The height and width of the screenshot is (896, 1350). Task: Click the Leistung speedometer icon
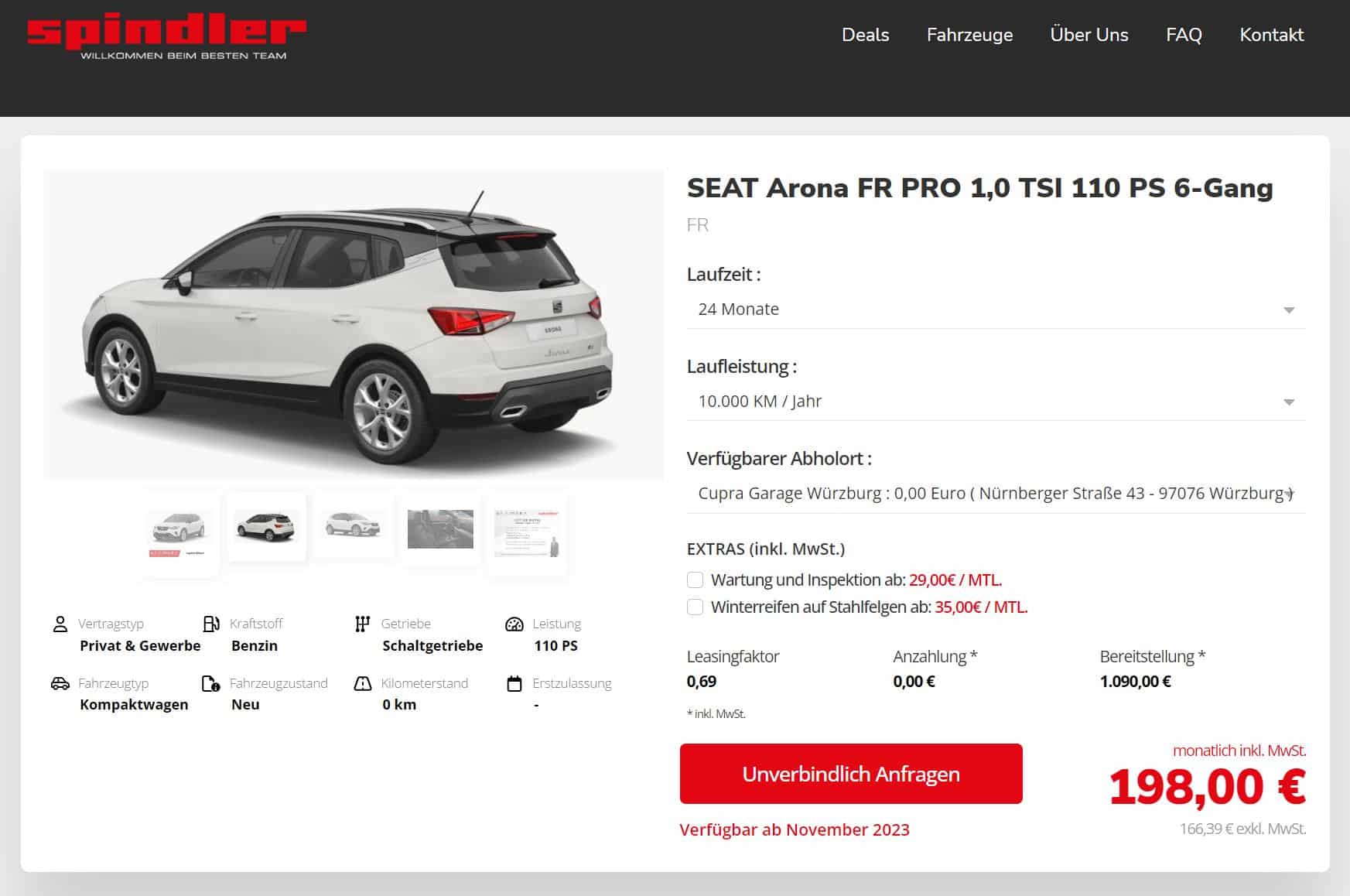pyautogui.click(x=514, y=624)
